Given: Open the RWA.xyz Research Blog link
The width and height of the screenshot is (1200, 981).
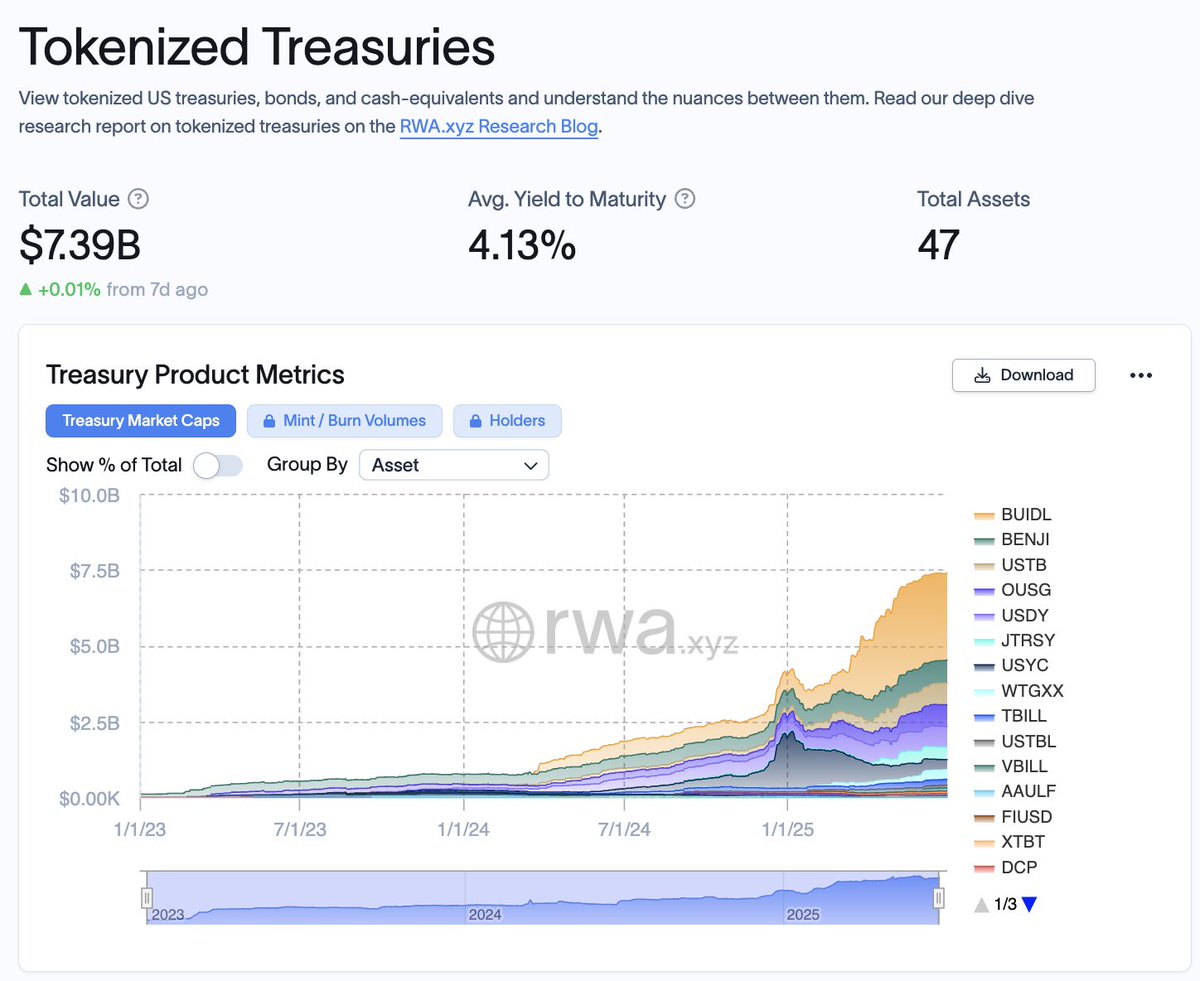Looking at the screenshot, I should click(499, 127).
